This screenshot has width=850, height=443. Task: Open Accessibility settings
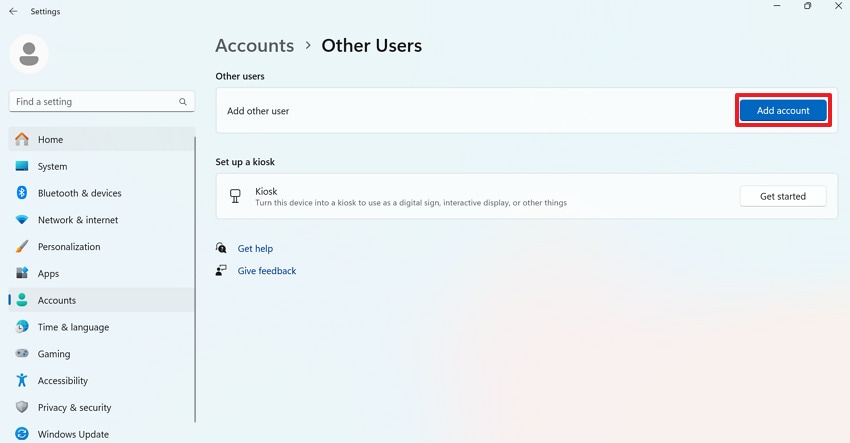(x=101, y=380)
